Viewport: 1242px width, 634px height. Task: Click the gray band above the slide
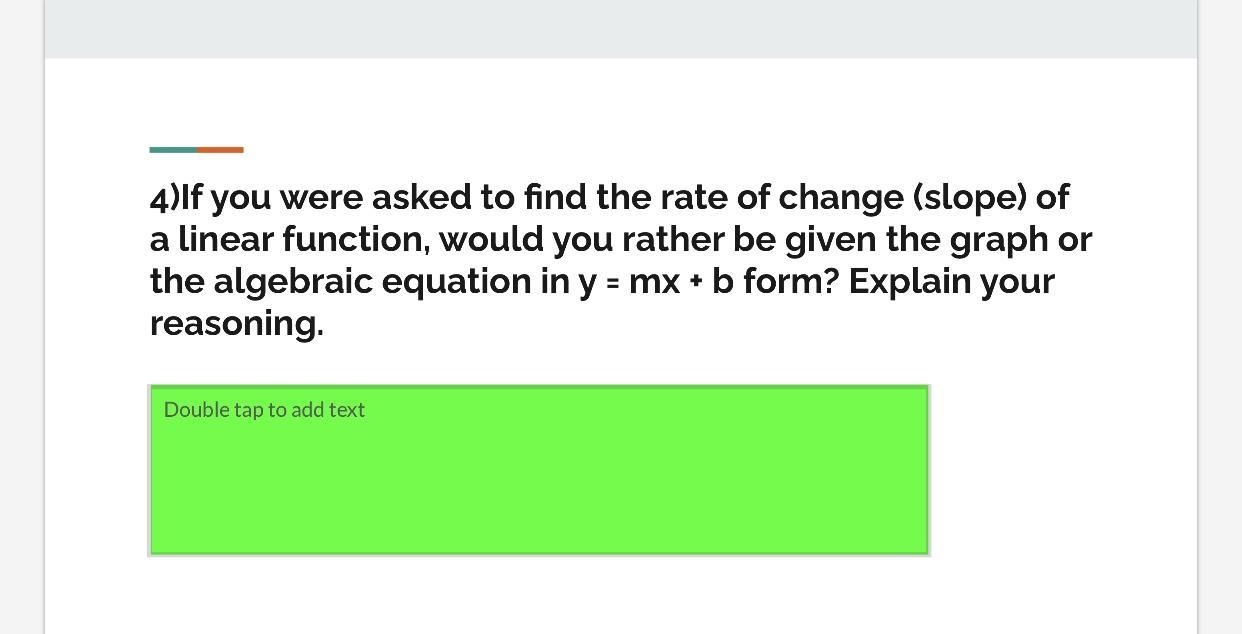pyautogui.click(x=621, y=28)
